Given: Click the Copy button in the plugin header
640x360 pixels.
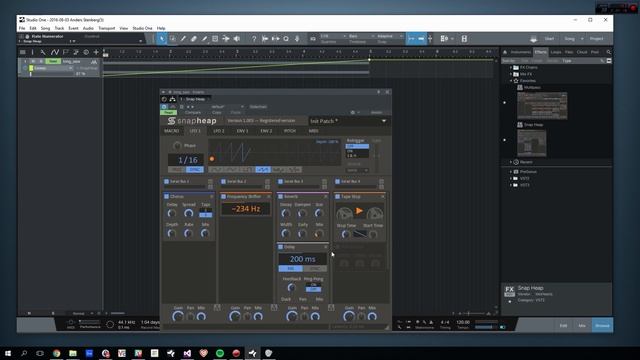Looking at the screenshot, I should [217, 112].
